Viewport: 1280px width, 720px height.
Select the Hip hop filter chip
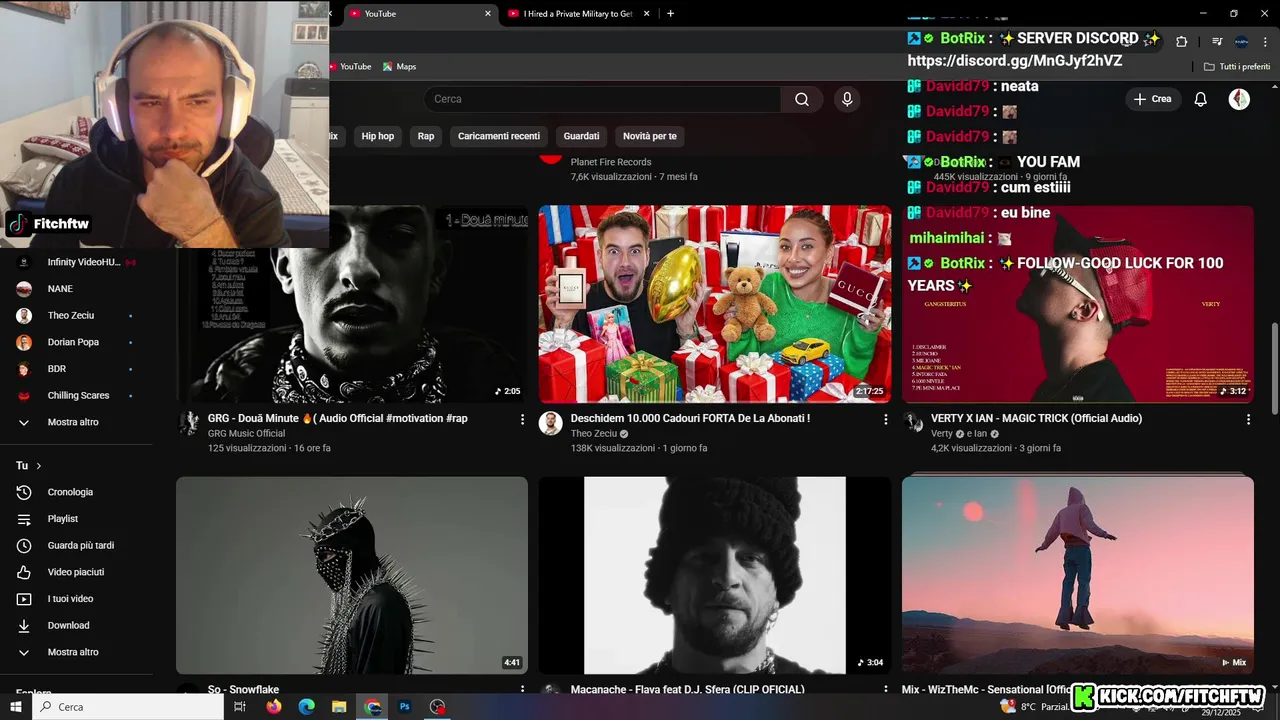378,136
